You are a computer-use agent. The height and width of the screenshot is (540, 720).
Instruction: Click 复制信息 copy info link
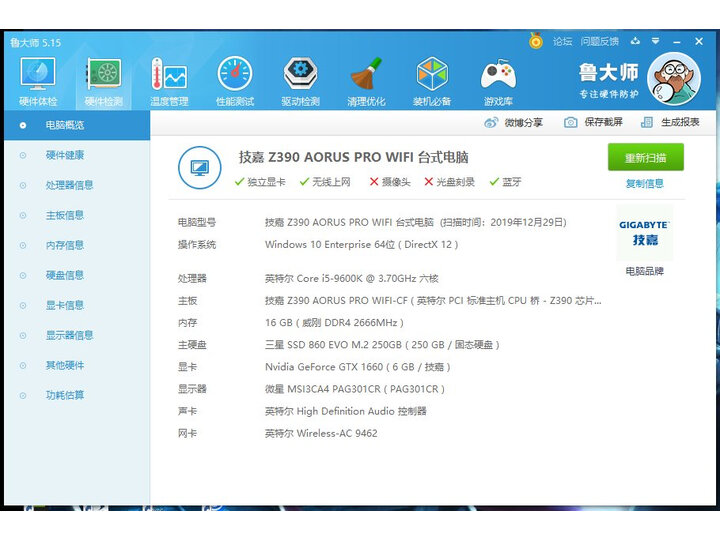(x=645, y=184)
